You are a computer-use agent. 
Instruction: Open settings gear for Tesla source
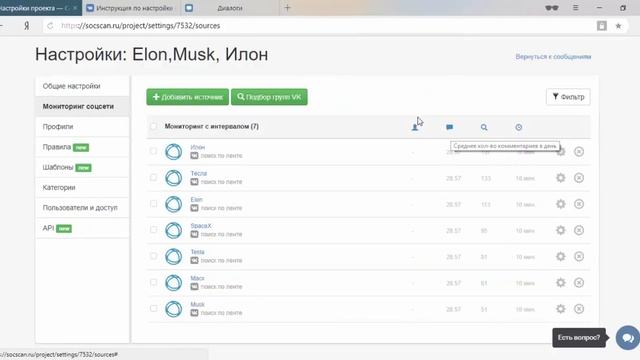(560, 256)
